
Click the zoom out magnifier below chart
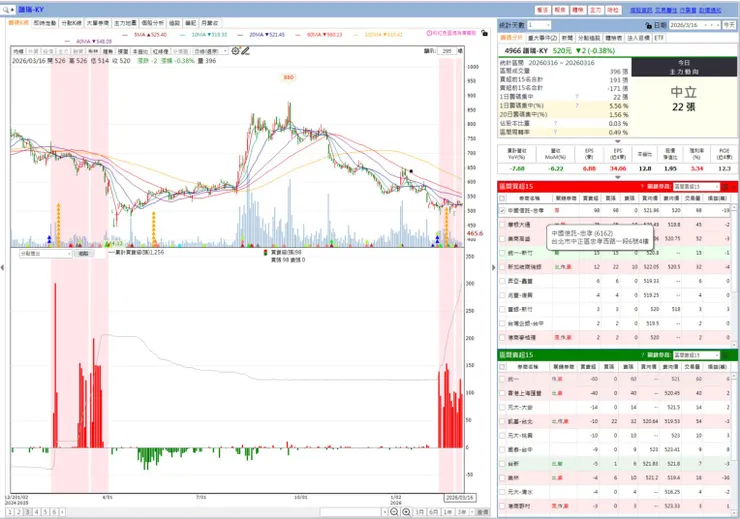coord(394,512)
